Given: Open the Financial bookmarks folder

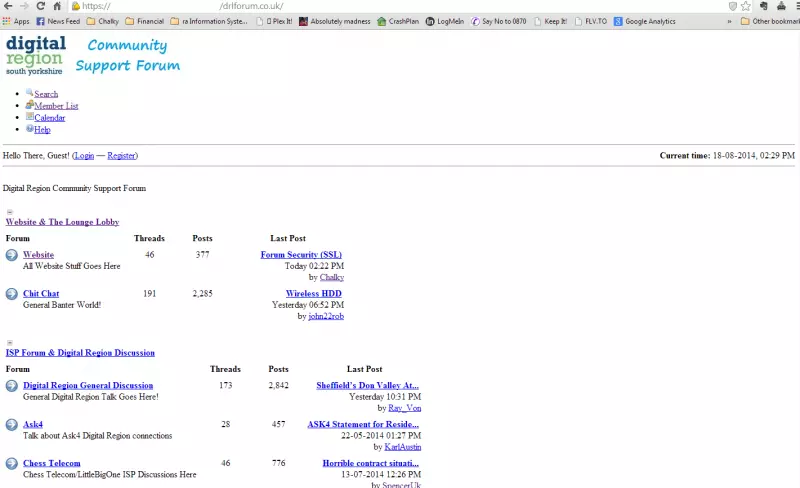Looking at the screenshot, I should coord(145,21).
